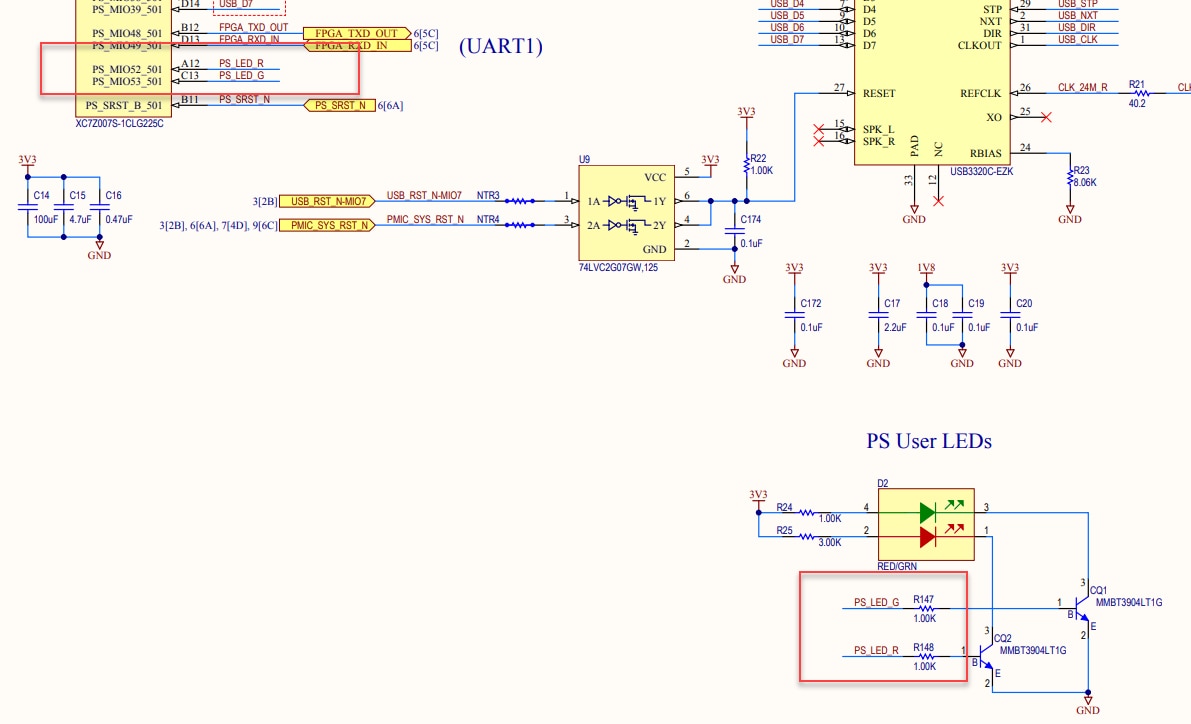
Task: Select the PS_SRST_B_501 pin name
Action: point(124,106)
